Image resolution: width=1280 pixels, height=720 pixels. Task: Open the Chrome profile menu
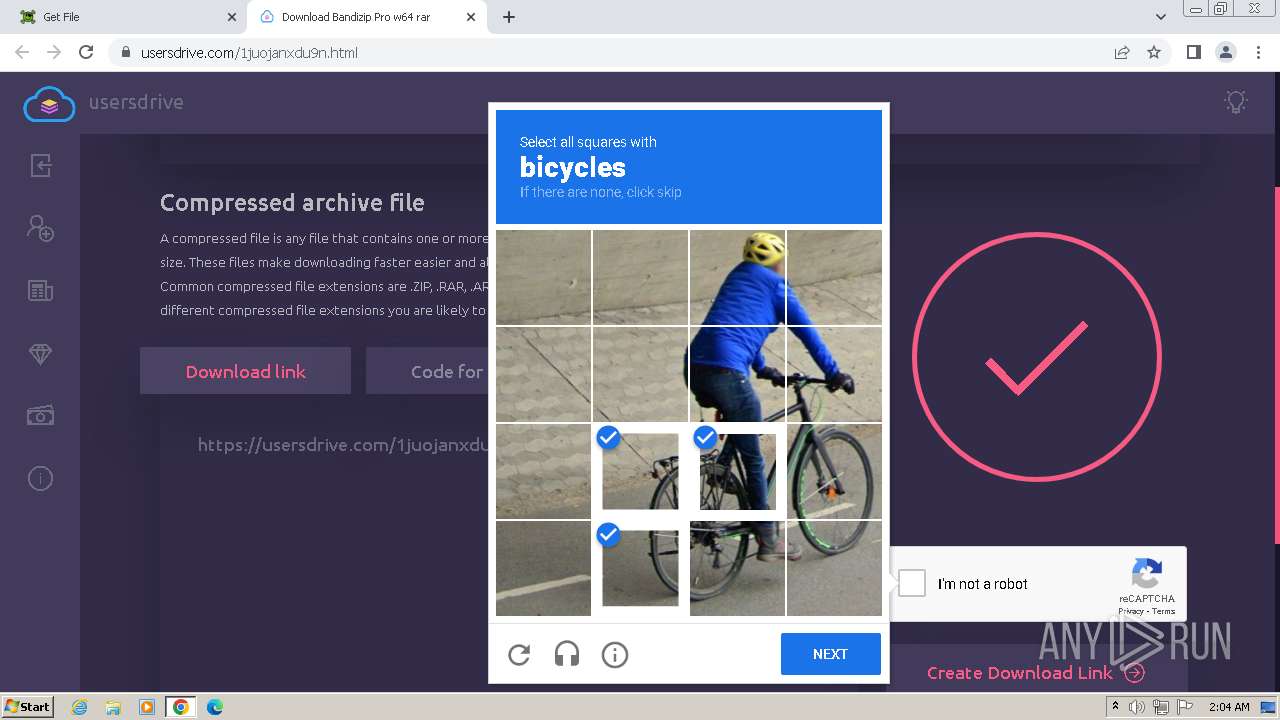pos(1225,52)
